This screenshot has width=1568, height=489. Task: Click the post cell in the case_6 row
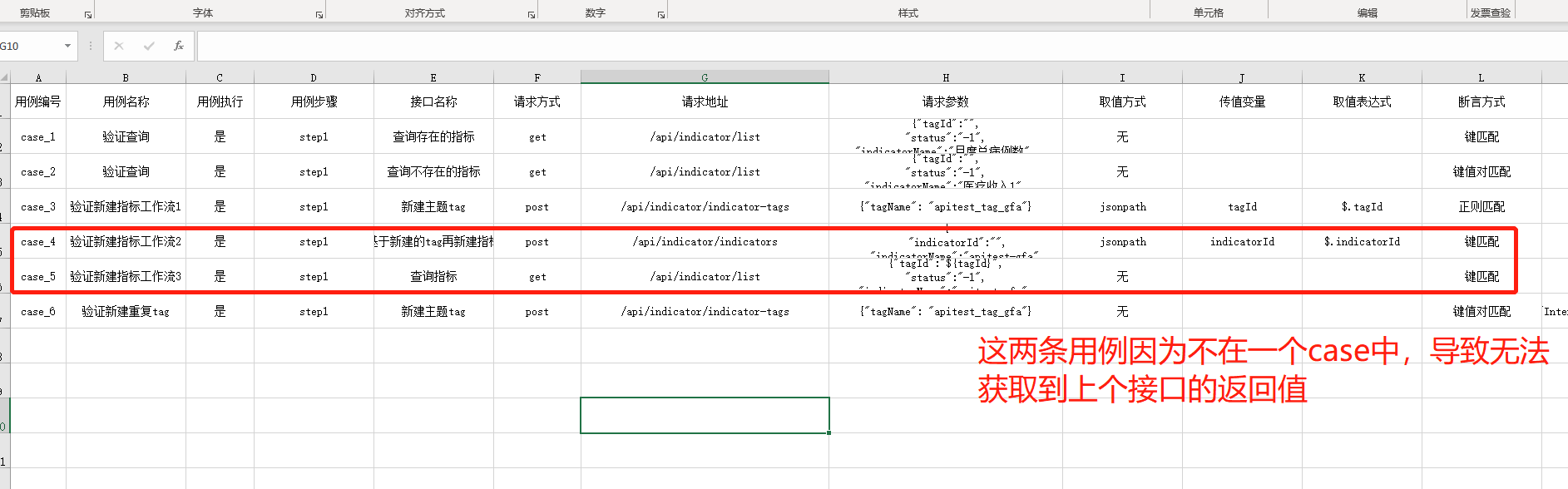pyautogui.click(x=537, y=311)
